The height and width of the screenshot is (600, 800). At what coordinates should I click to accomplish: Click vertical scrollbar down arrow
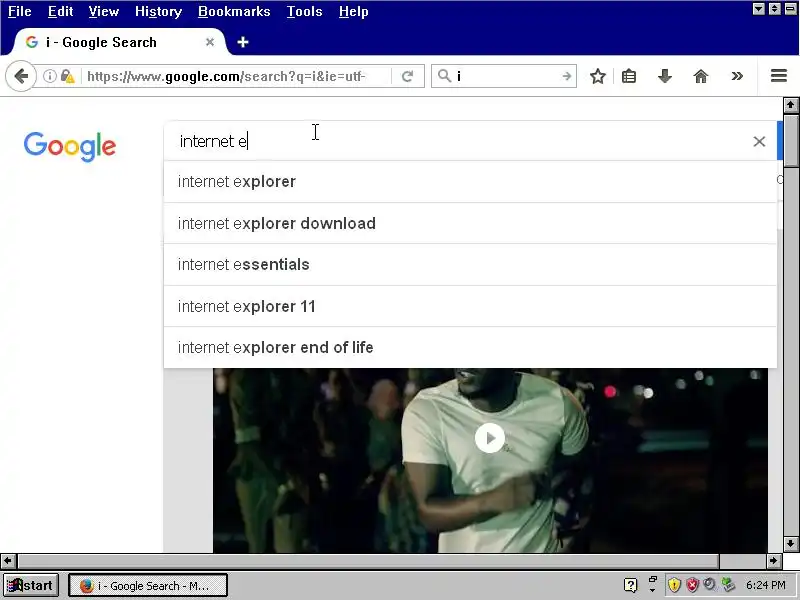[790, 544]
